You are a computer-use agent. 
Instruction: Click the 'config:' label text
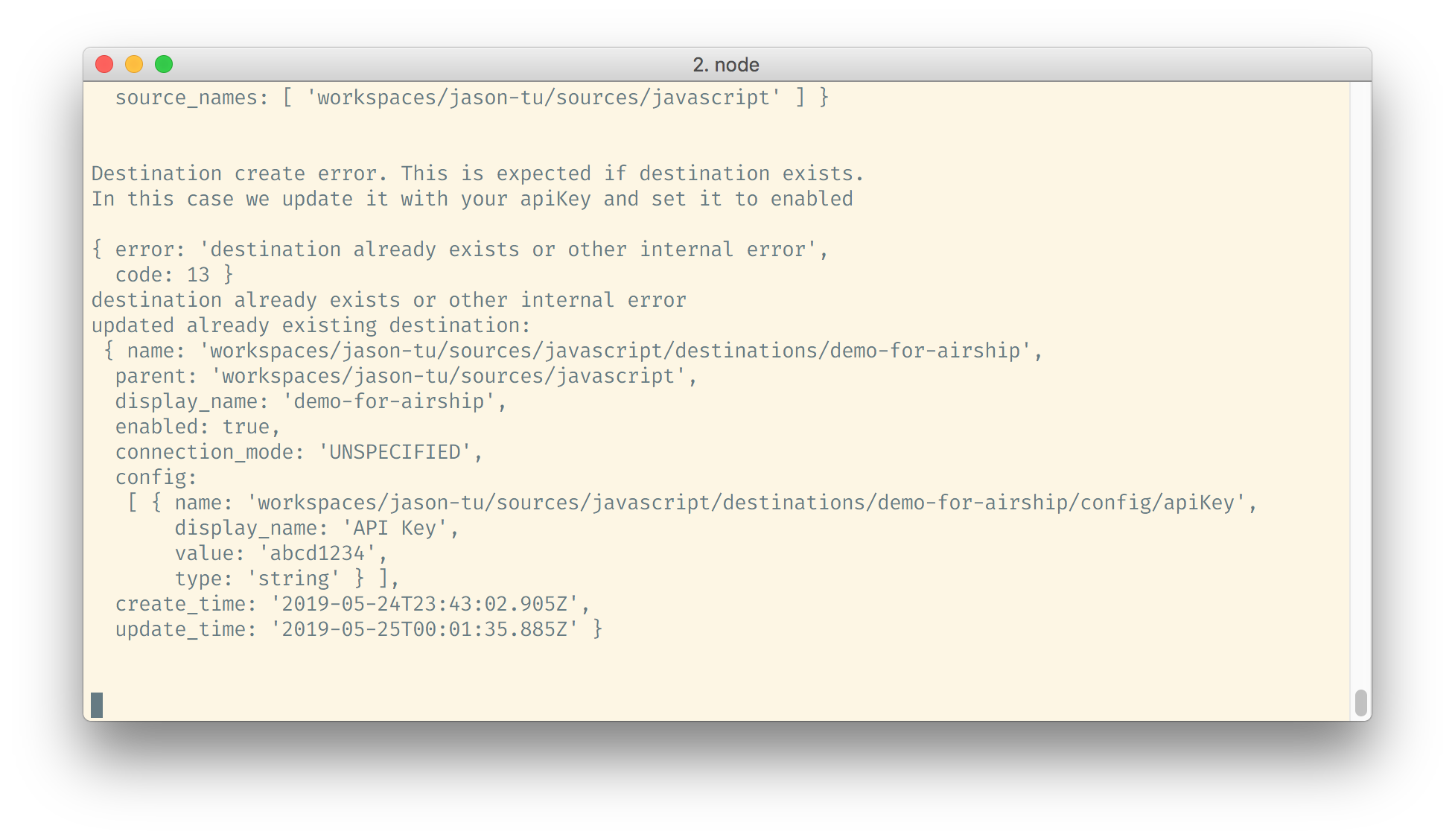pyautogui.click(x=156, y=477)
